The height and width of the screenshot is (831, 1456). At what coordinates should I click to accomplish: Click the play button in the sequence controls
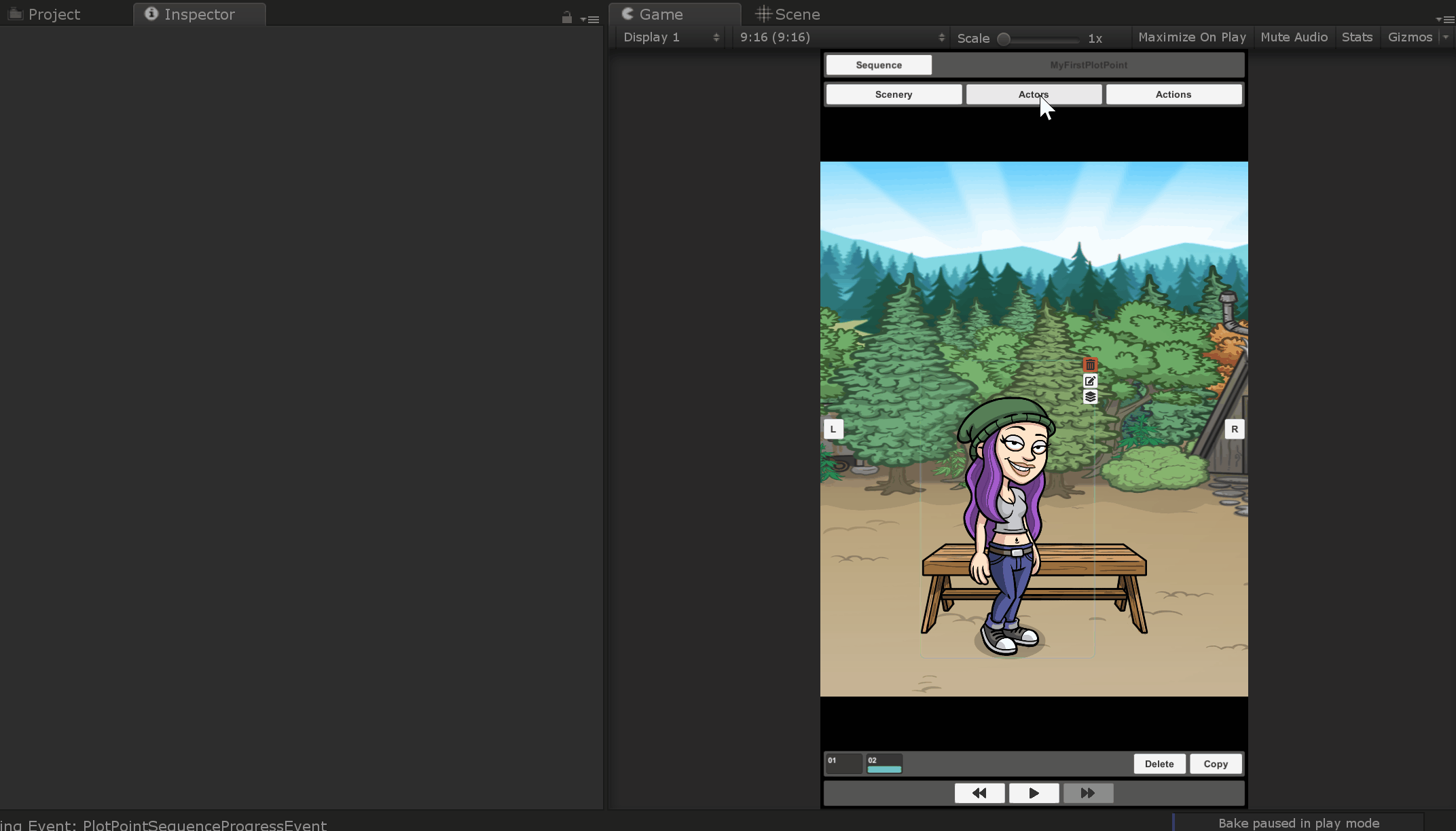[x=1034, y=793]
